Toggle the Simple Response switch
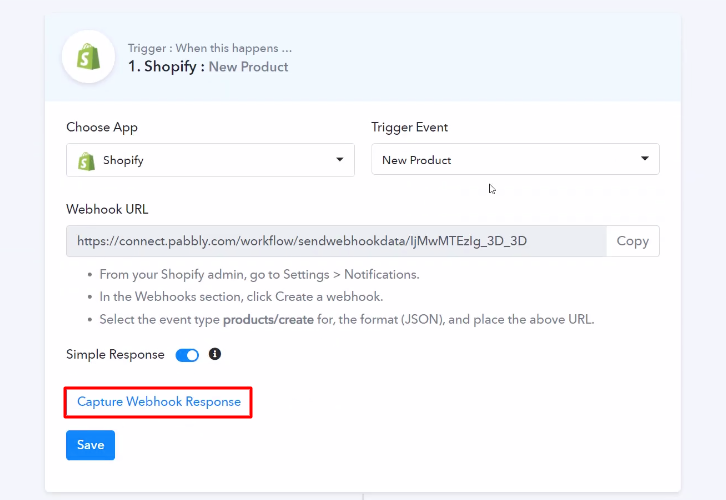 pos(187,355)
